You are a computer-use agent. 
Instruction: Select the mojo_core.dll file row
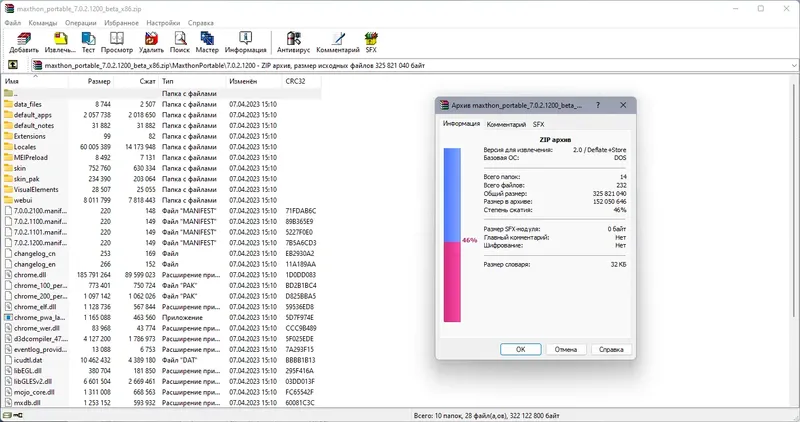(x=161, y=392)
